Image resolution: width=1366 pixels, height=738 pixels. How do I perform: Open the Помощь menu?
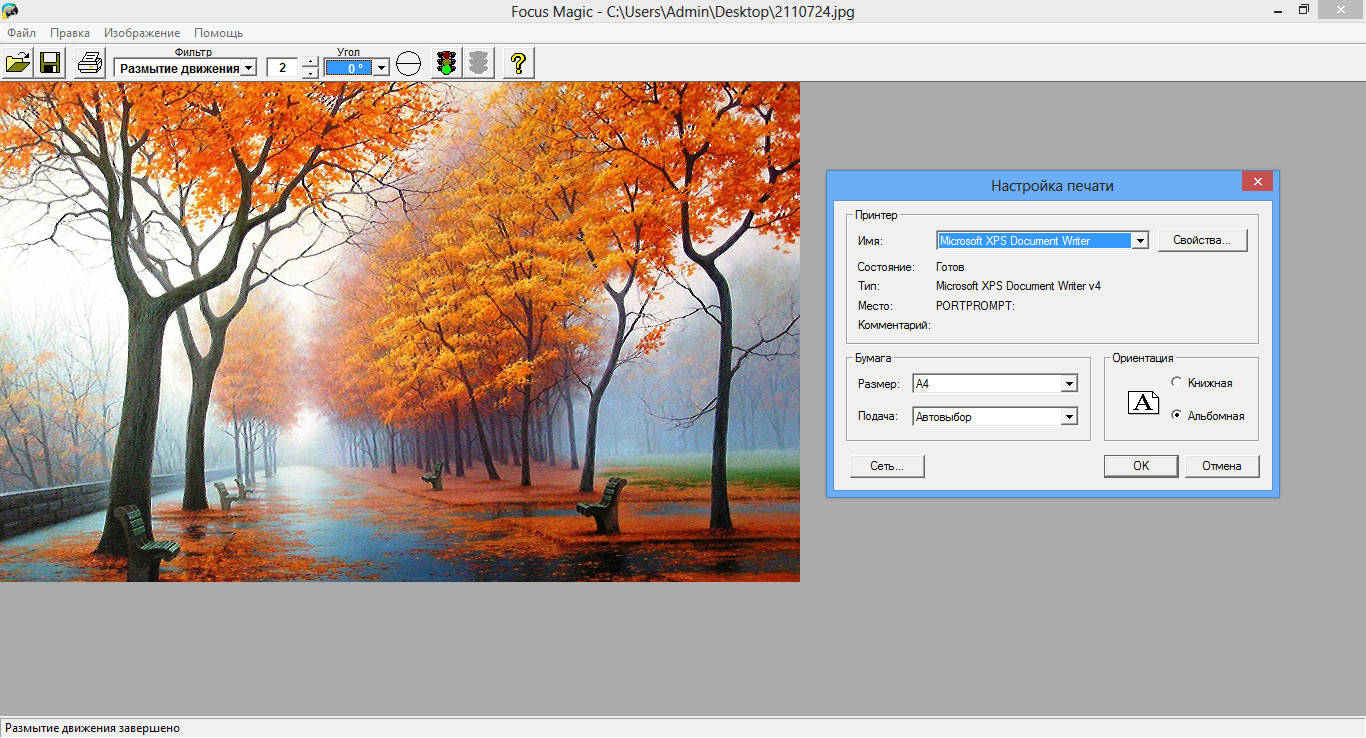click(218, 33)
